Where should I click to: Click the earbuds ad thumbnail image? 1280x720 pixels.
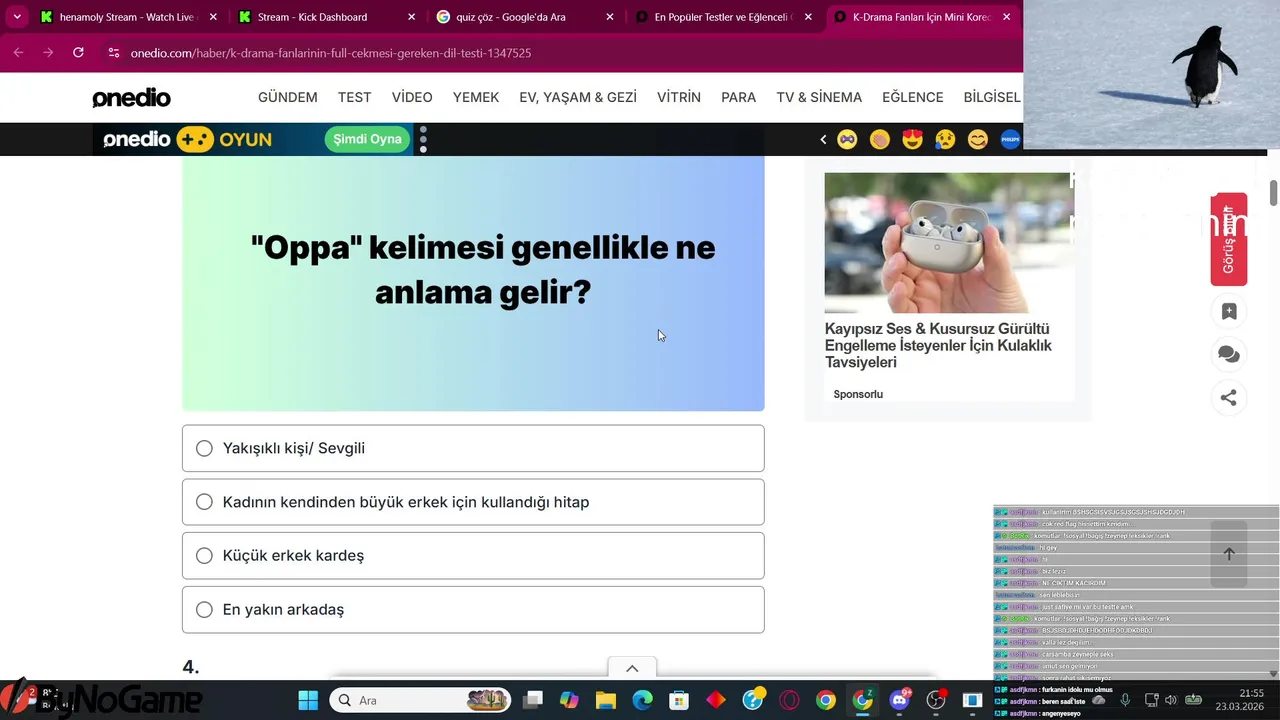[x=949, y=243]
